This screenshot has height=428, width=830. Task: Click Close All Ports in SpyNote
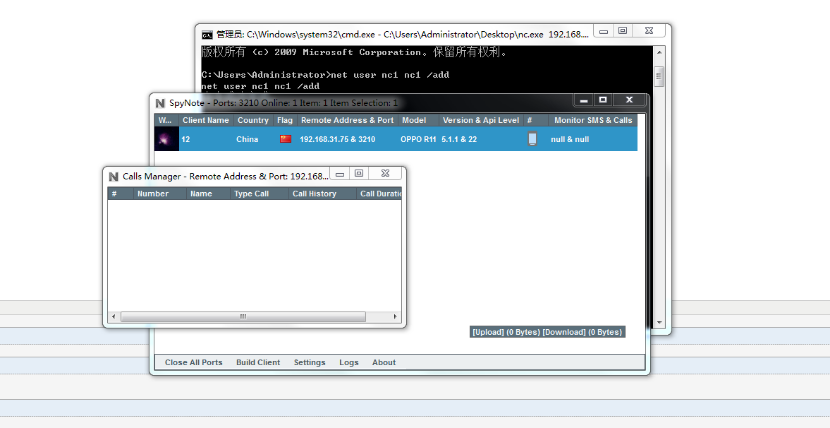pos(193,362)
